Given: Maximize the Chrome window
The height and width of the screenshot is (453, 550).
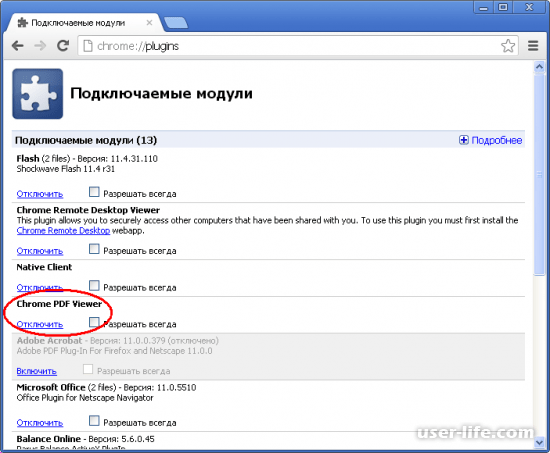Looking at the screenshot, I should 503,7.
